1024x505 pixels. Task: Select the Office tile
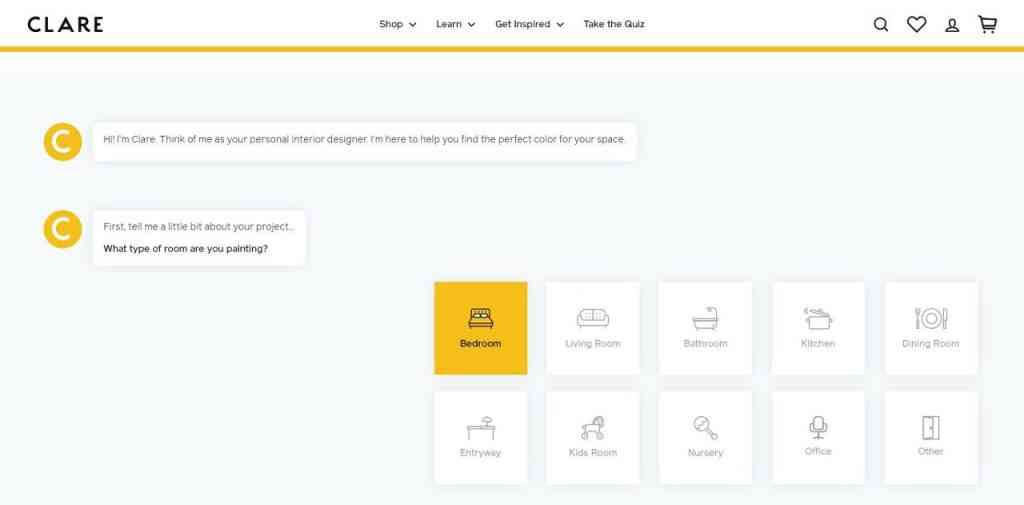tap(818, 437)
